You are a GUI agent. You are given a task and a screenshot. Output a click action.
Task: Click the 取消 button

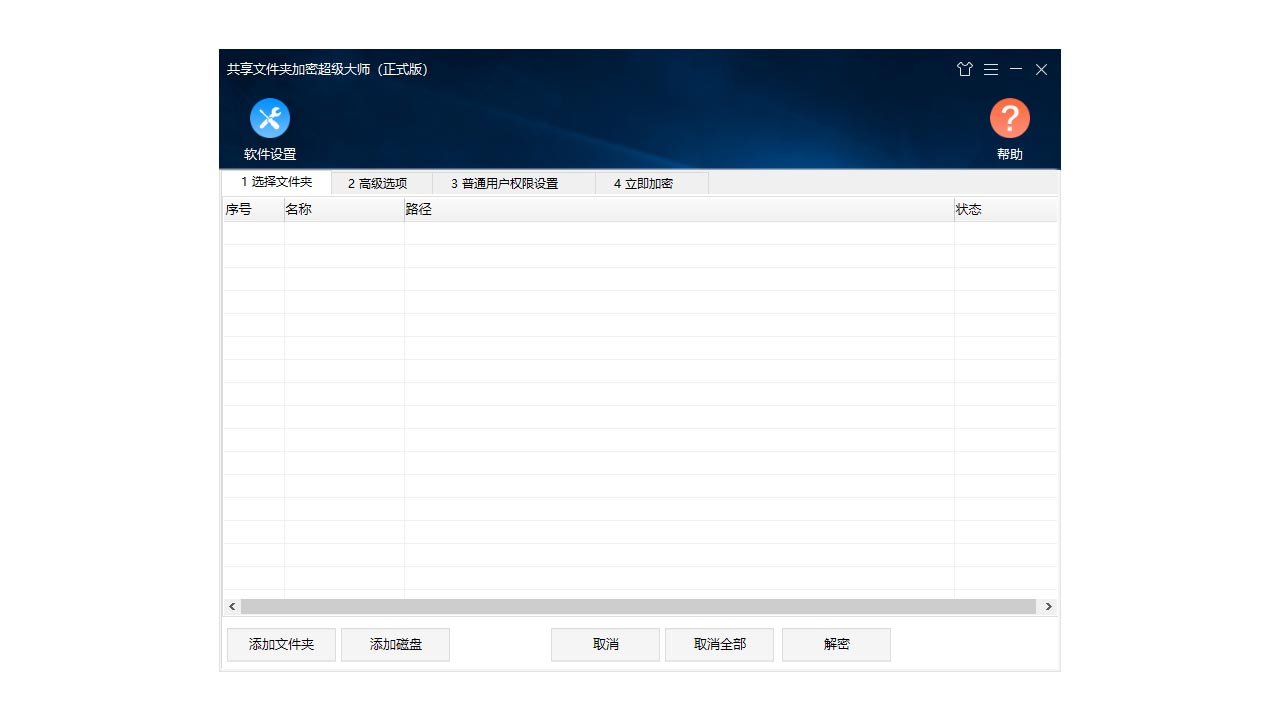click(605, 645)
